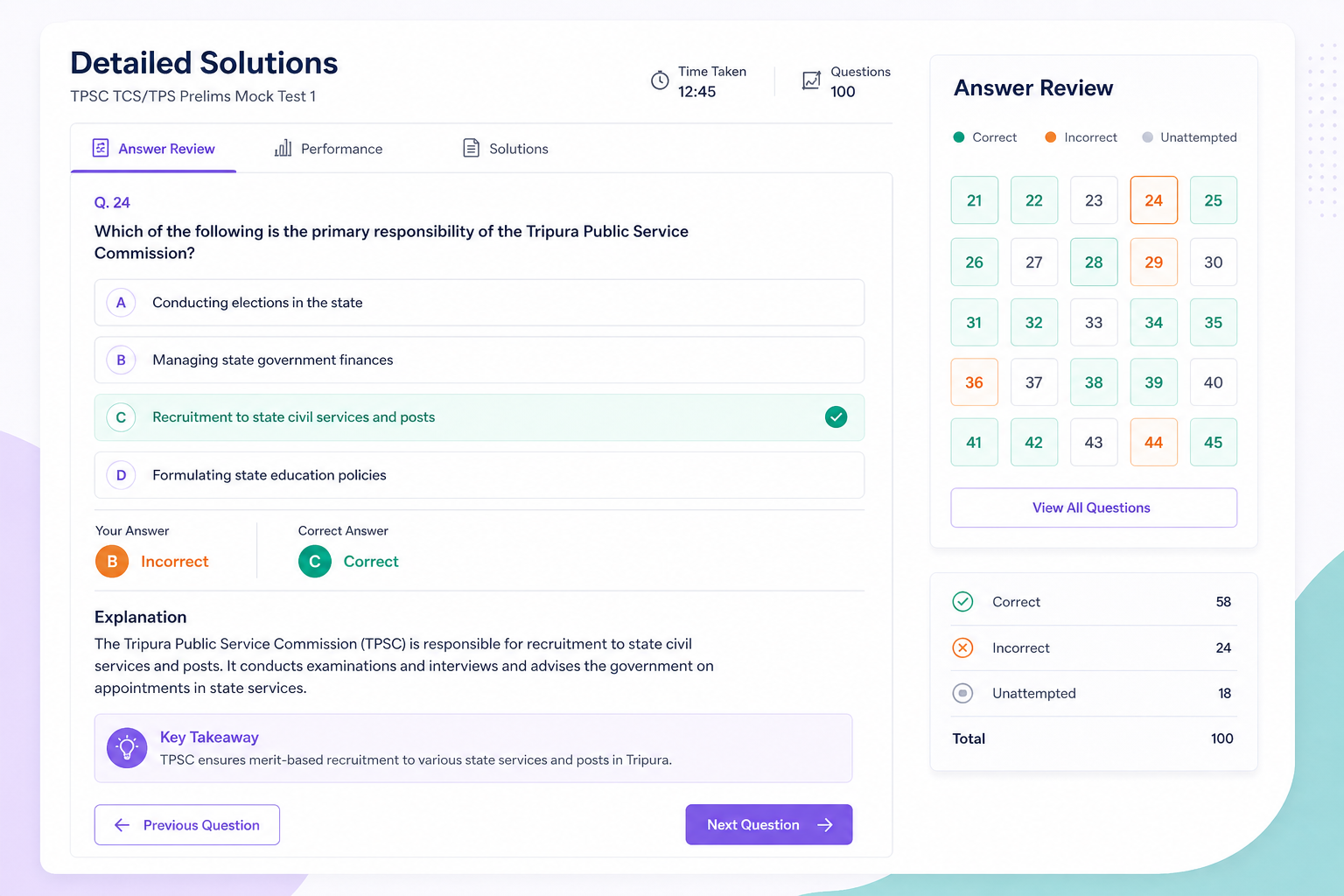
Task: Click the Q. 24 question number label
Action: [x=112, y=202]
